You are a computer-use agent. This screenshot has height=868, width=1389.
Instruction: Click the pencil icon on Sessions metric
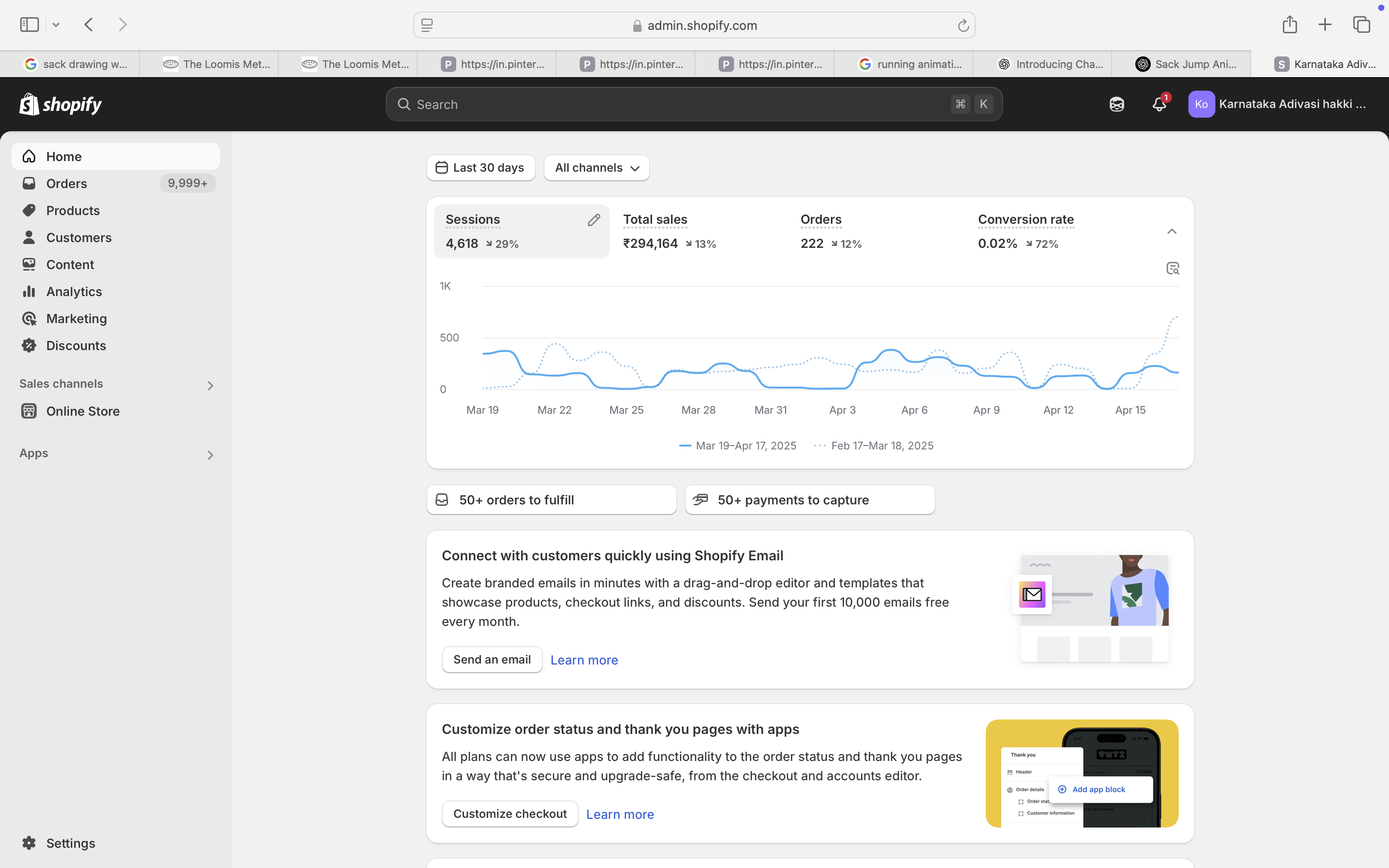pos(594,220)
